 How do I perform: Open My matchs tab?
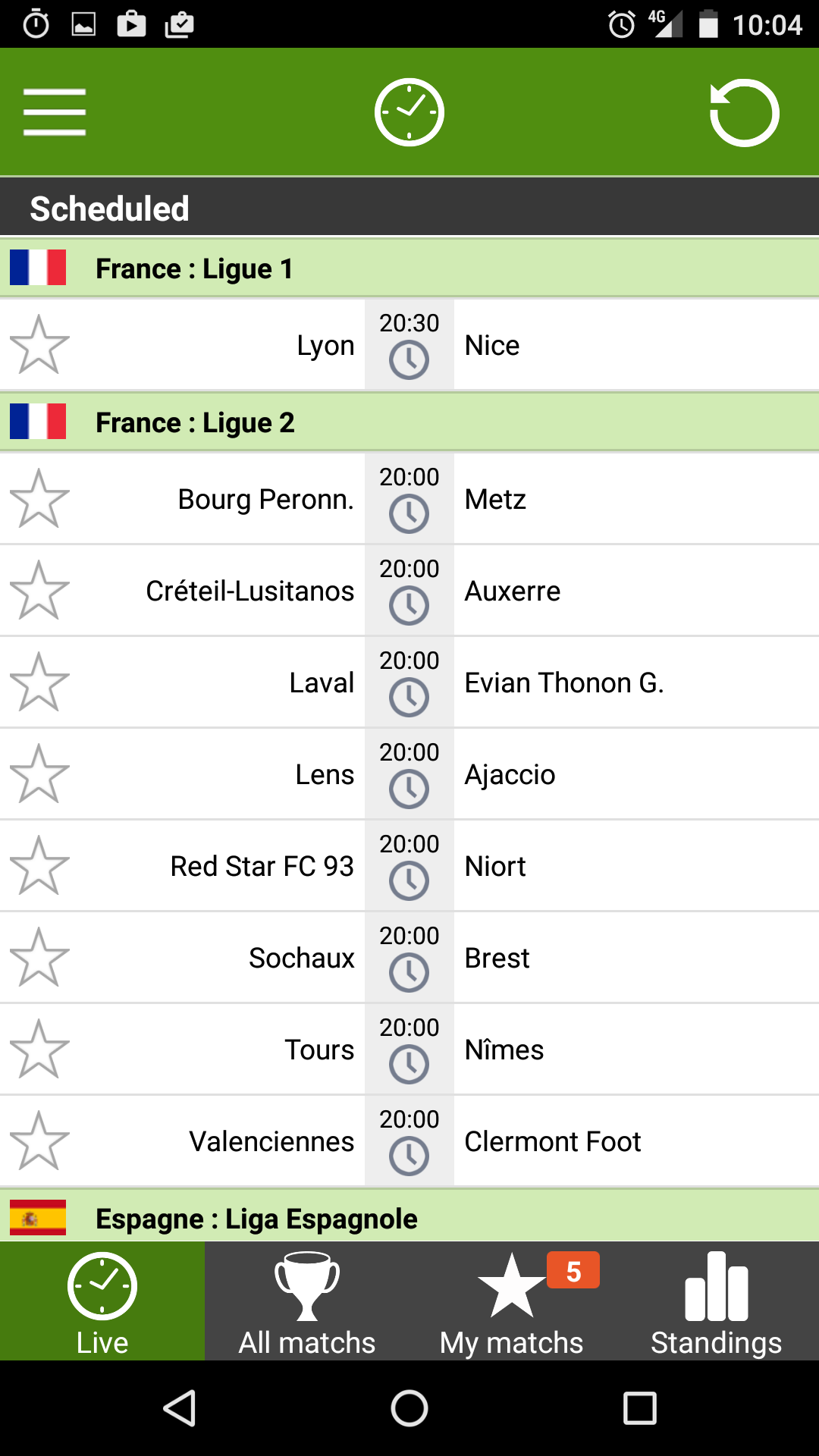coord(512,1301)
